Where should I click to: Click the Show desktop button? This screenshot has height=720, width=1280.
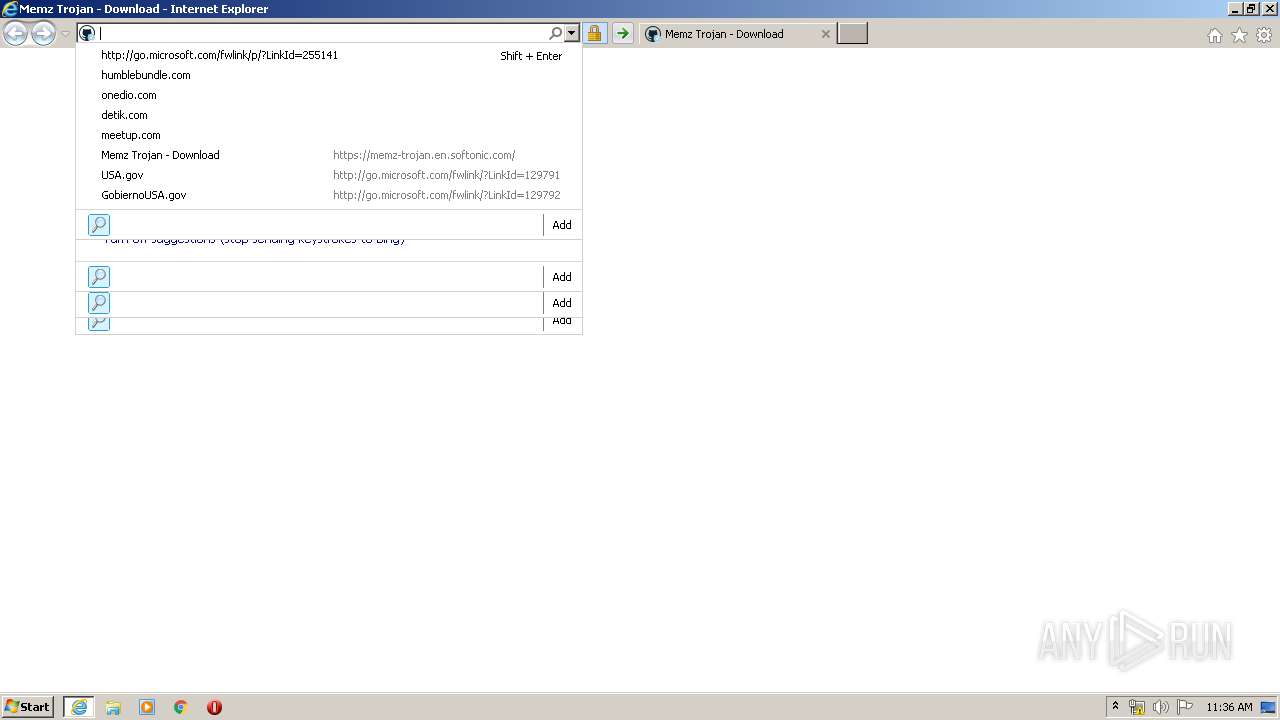coord(1270,707)
